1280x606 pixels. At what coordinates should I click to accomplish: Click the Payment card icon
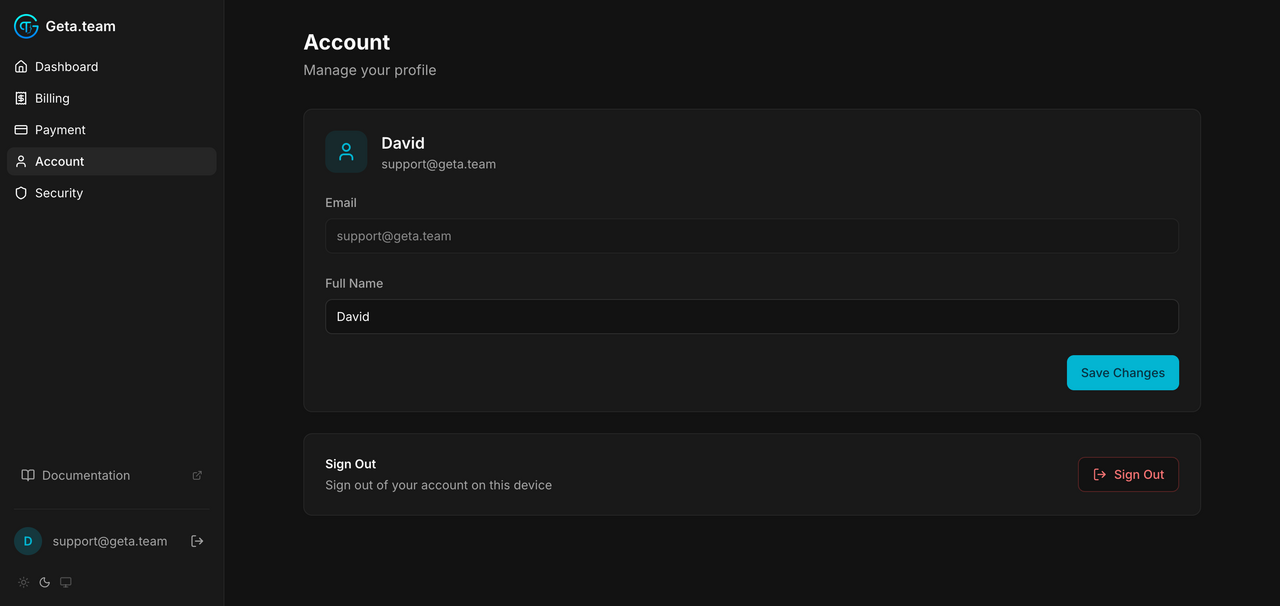[21, 130]
